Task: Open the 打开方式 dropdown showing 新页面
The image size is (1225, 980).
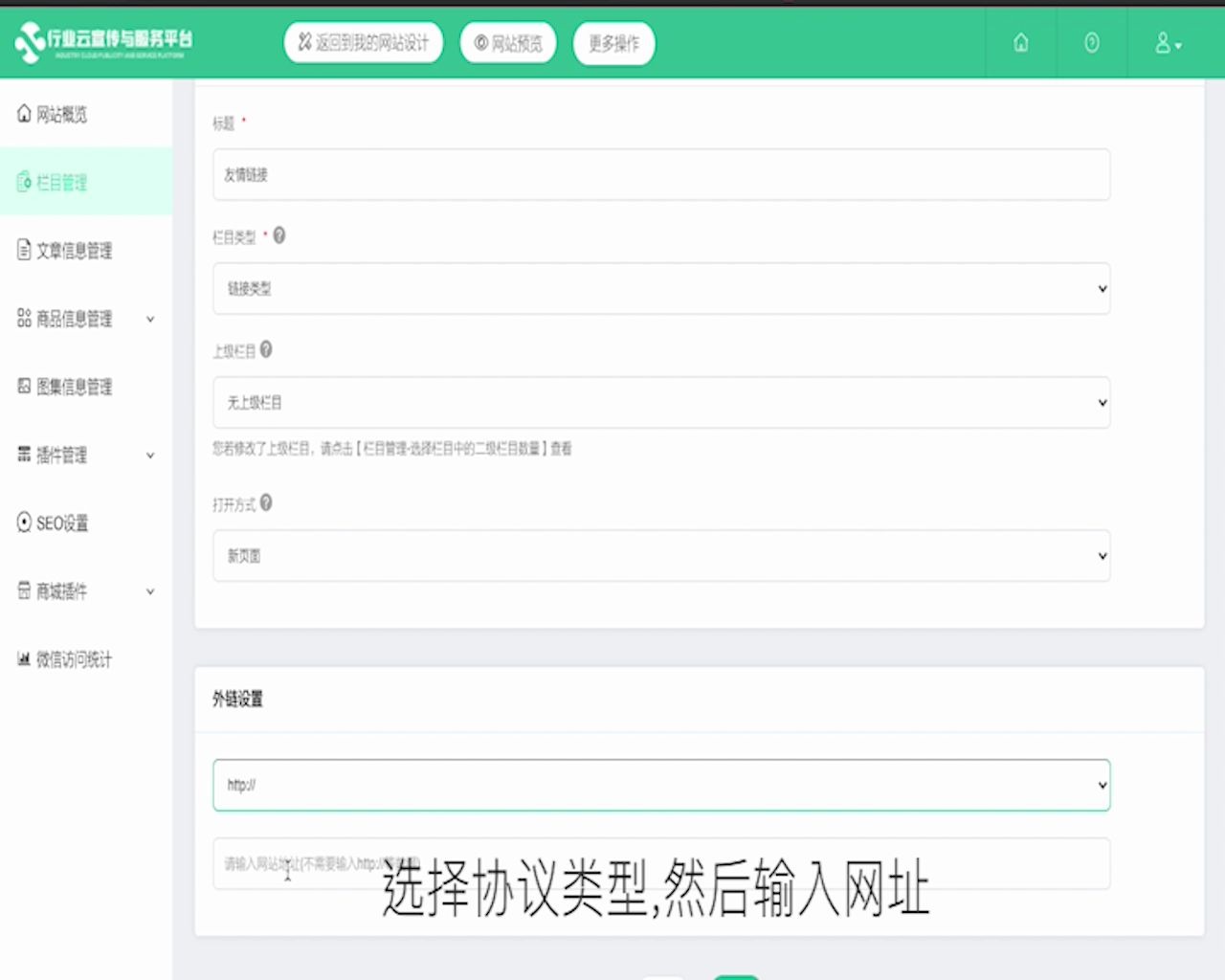Action: [x=661, y=555]
